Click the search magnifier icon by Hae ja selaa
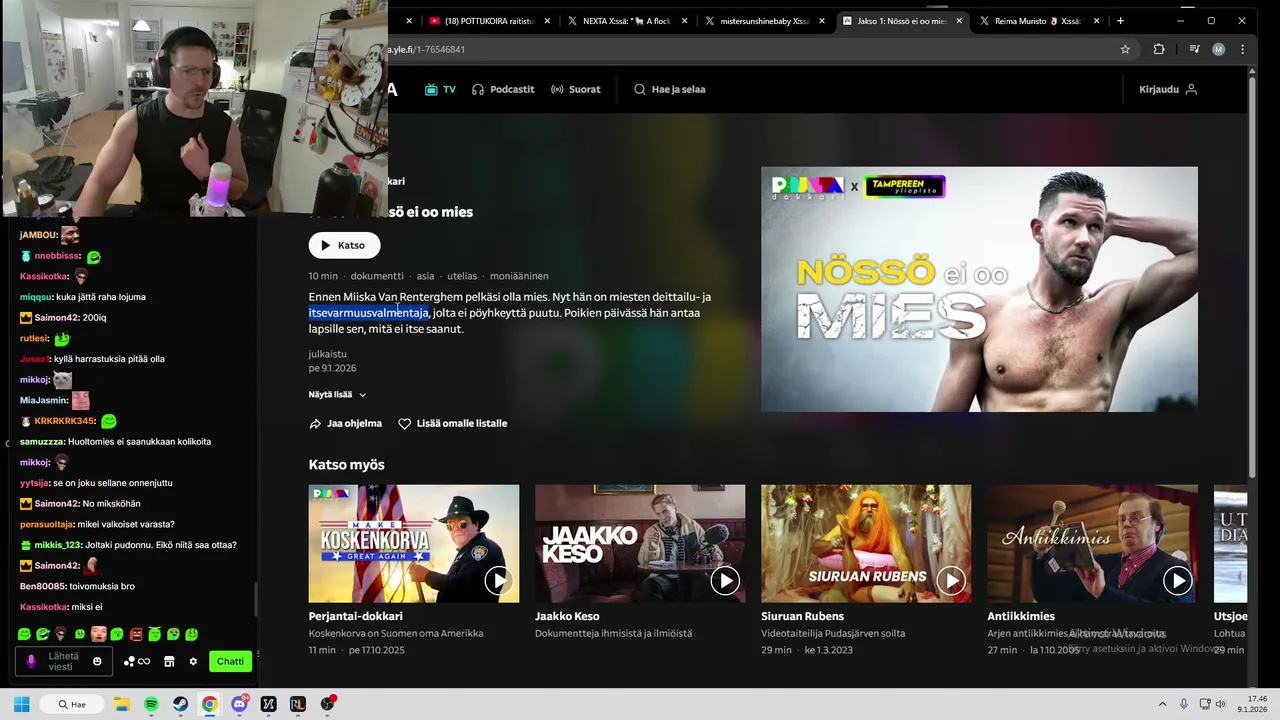This screenshot has height=720, width=1280. (640, 89)
